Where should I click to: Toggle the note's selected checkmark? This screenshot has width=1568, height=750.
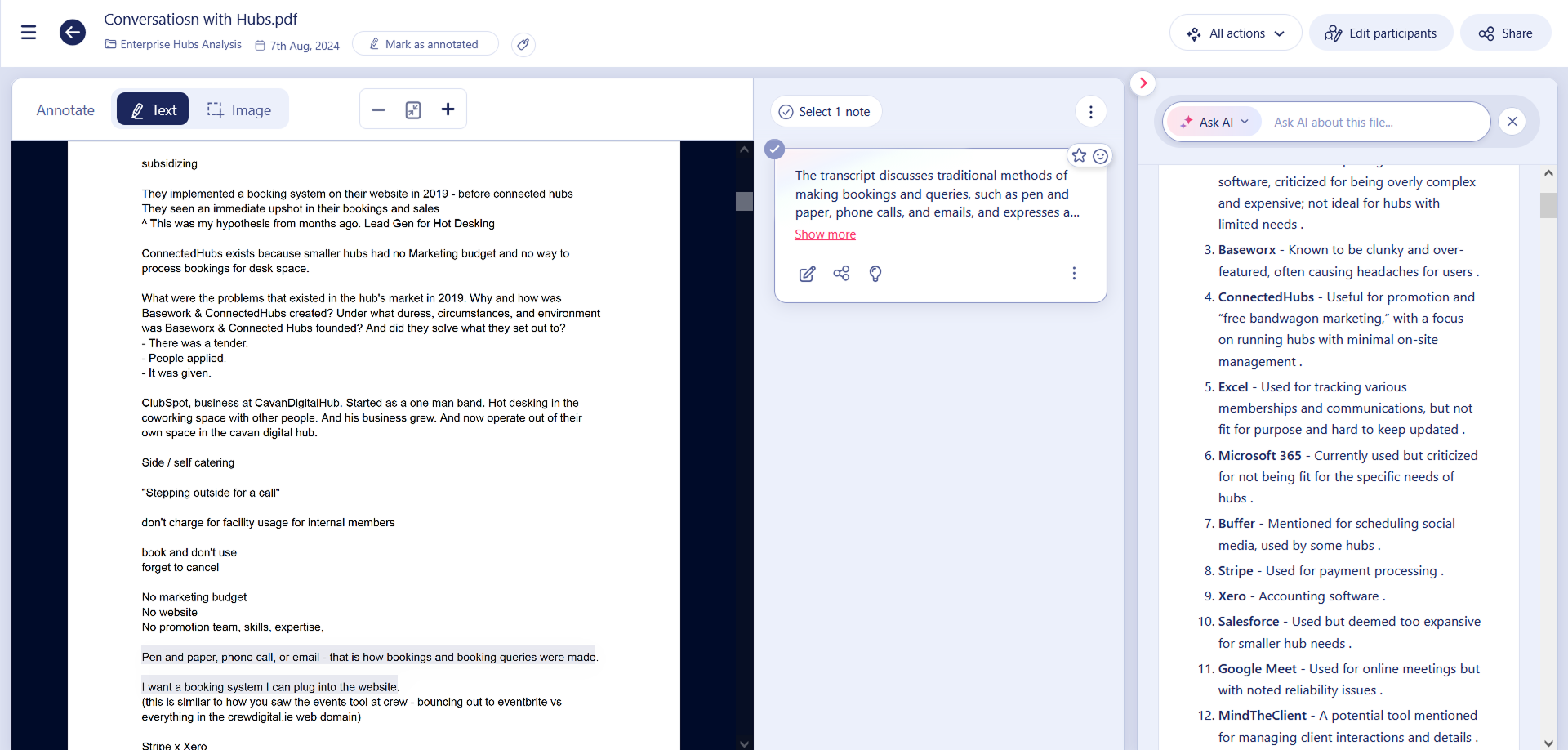[x=775, y=149]
